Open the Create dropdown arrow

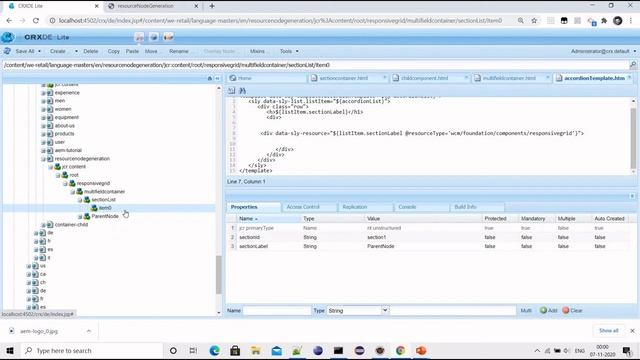point(76,51)
